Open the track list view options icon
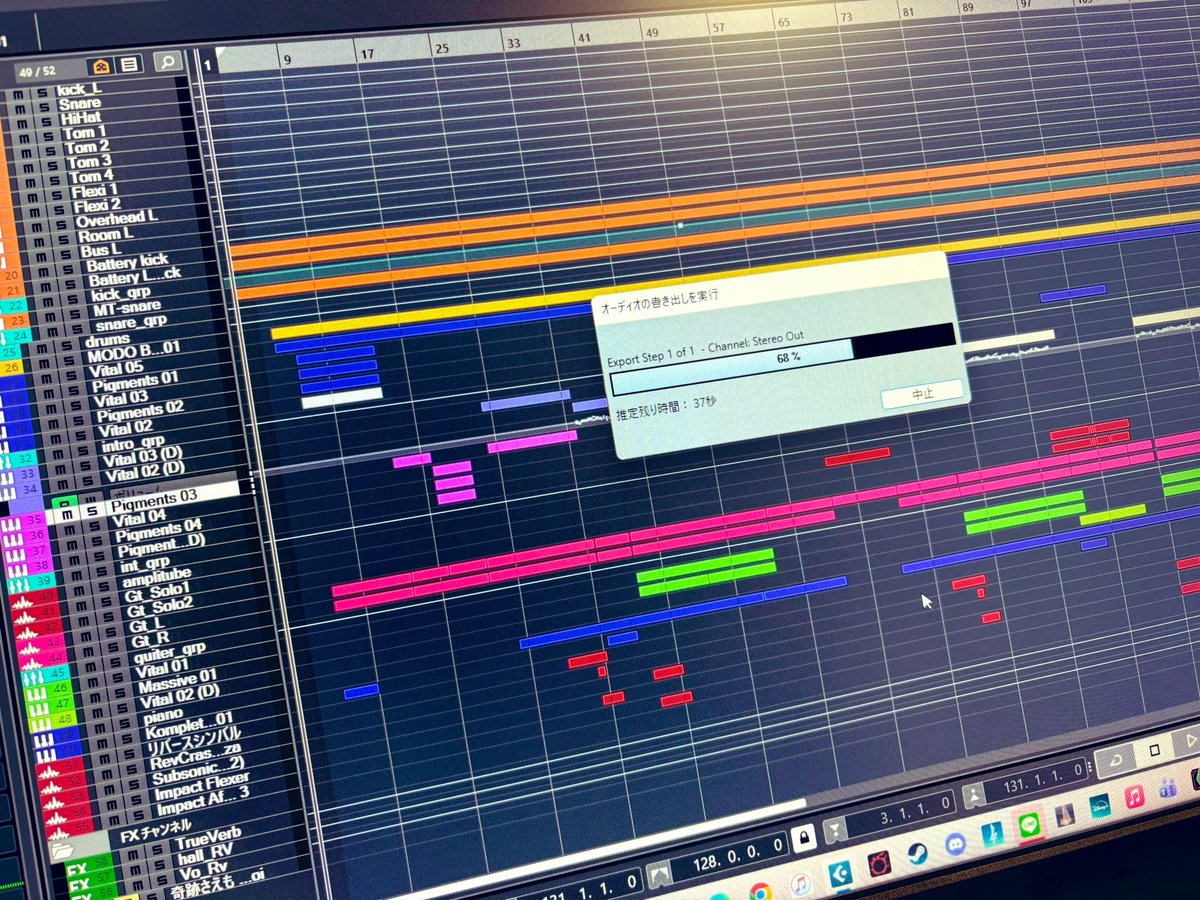 tap(130, 66)
